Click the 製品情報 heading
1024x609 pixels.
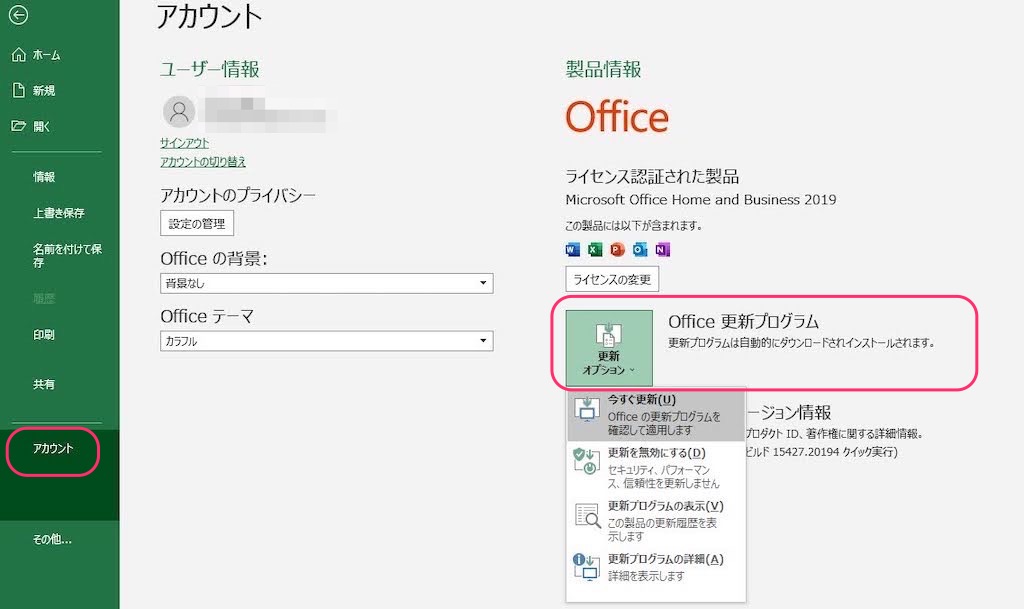coord(603,69)
